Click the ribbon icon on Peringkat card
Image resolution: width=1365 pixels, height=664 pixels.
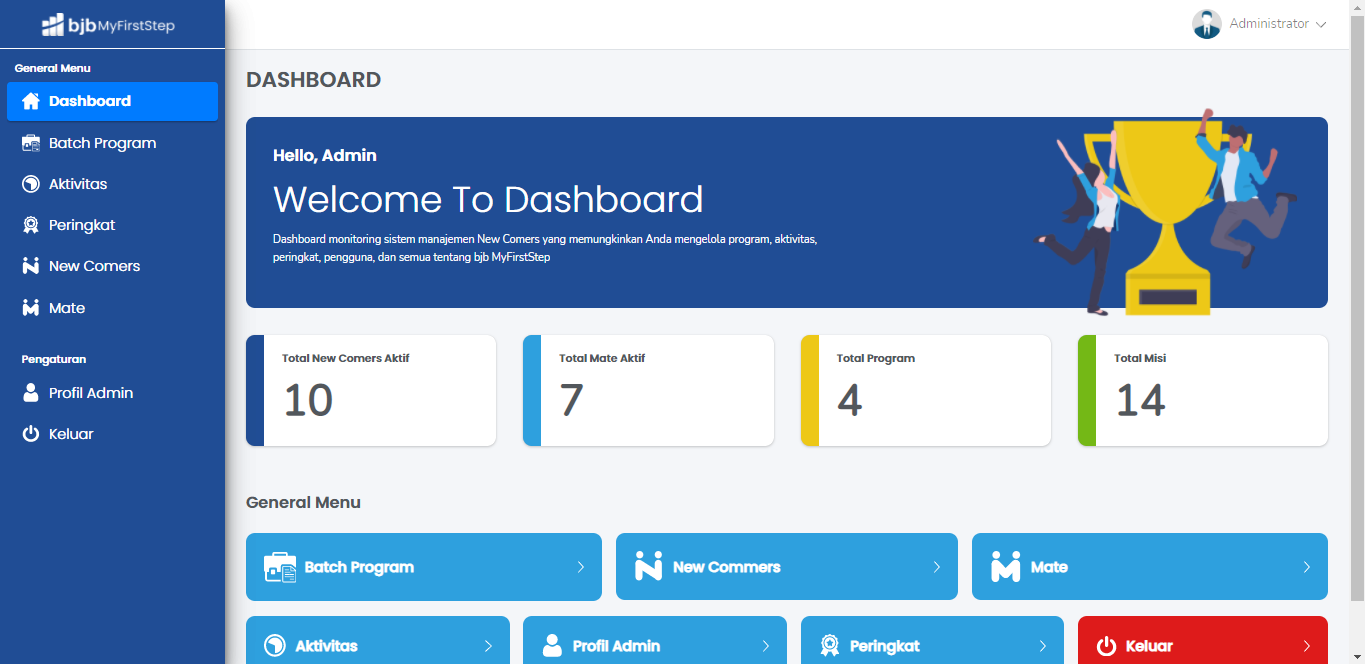pos(829,646)
